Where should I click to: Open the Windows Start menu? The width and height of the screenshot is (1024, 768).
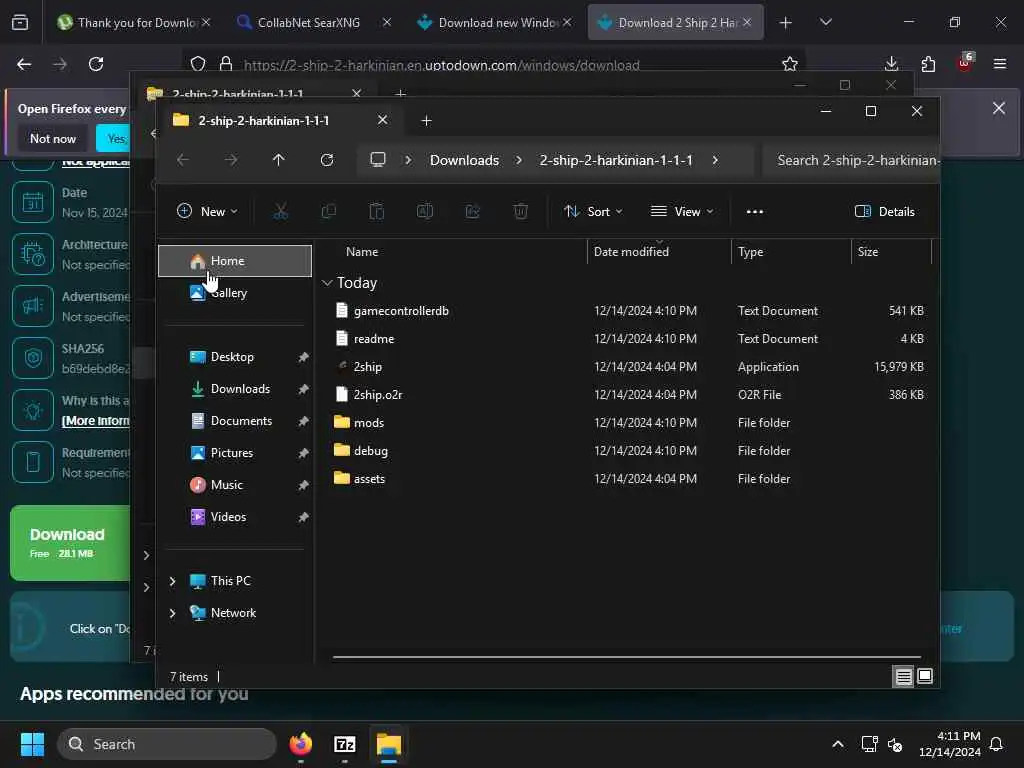pyautogui.click(x=32, y=744)
